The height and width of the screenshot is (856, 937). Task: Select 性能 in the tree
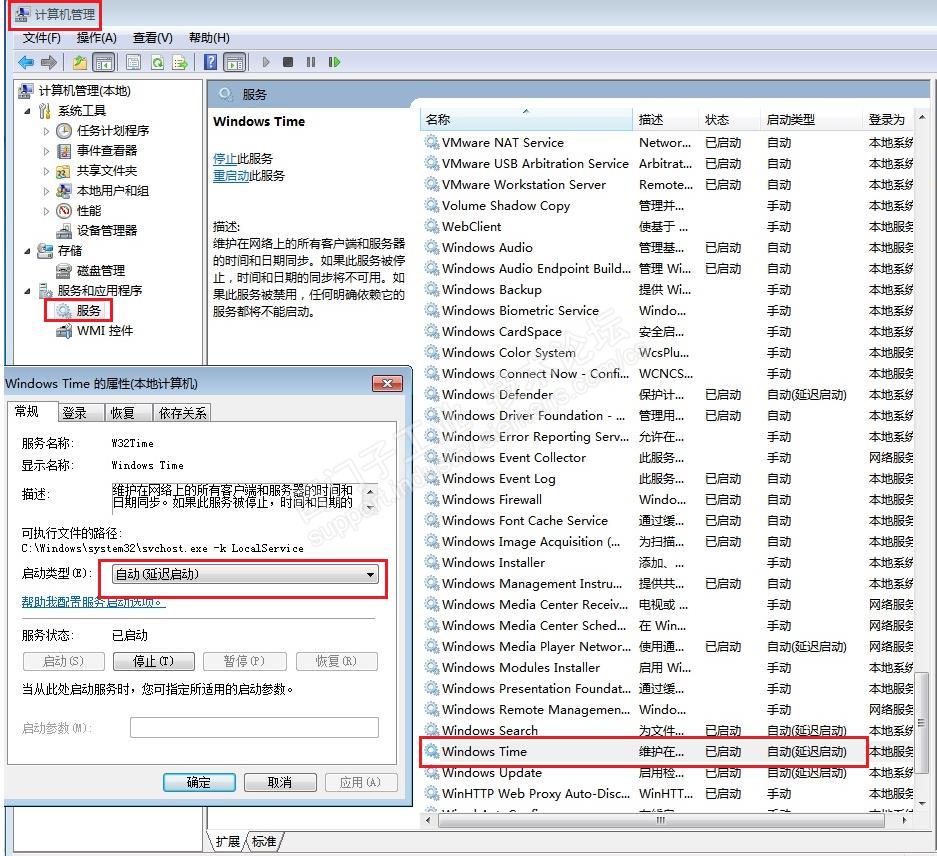click(x=89, y=210)
